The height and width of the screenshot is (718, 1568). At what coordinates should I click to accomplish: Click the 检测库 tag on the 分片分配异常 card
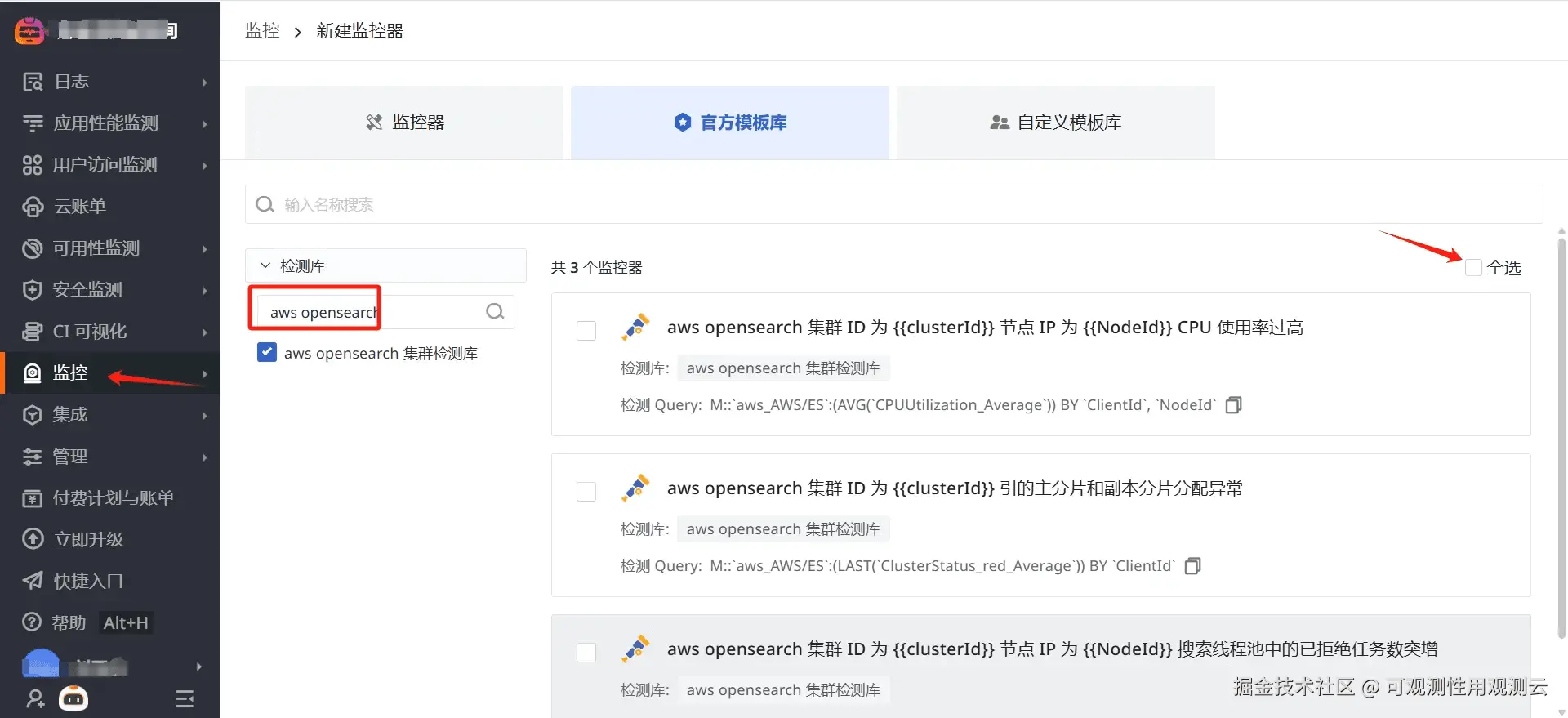(783, 529)
